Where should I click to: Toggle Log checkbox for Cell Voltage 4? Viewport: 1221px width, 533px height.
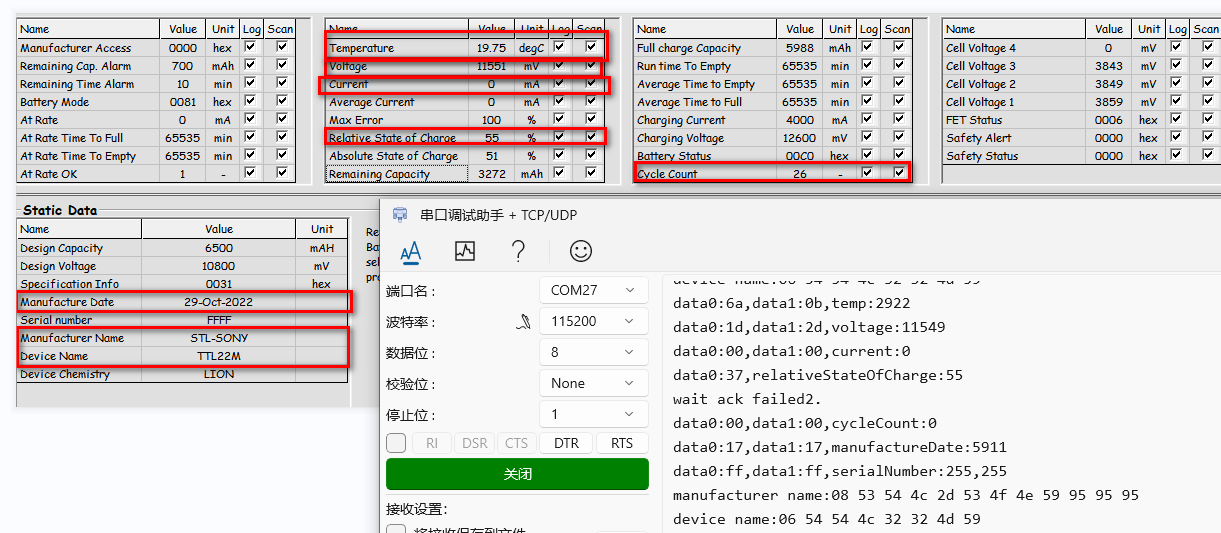click(1177, 47)
